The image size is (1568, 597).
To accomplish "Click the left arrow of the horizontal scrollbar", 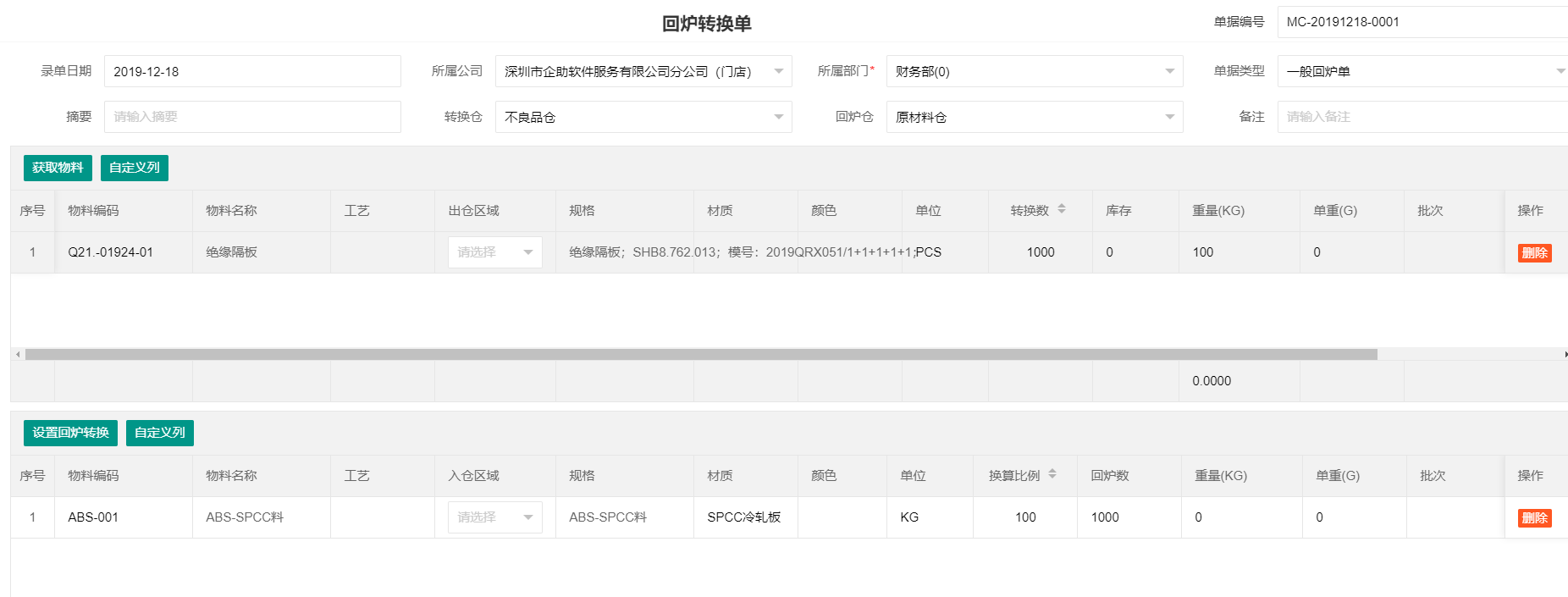I will (x=18, y=355).
